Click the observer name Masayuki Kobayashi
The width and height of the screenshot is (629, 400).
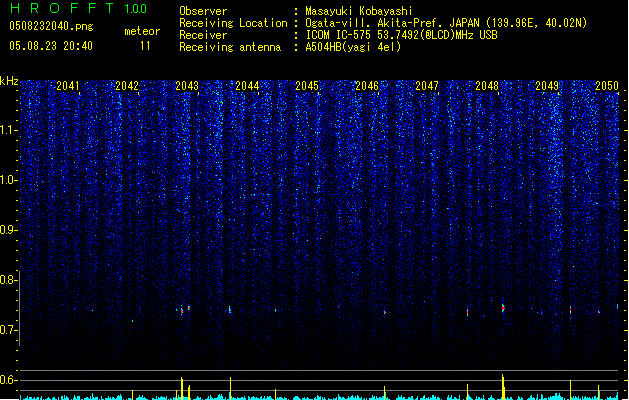[359, 11]
